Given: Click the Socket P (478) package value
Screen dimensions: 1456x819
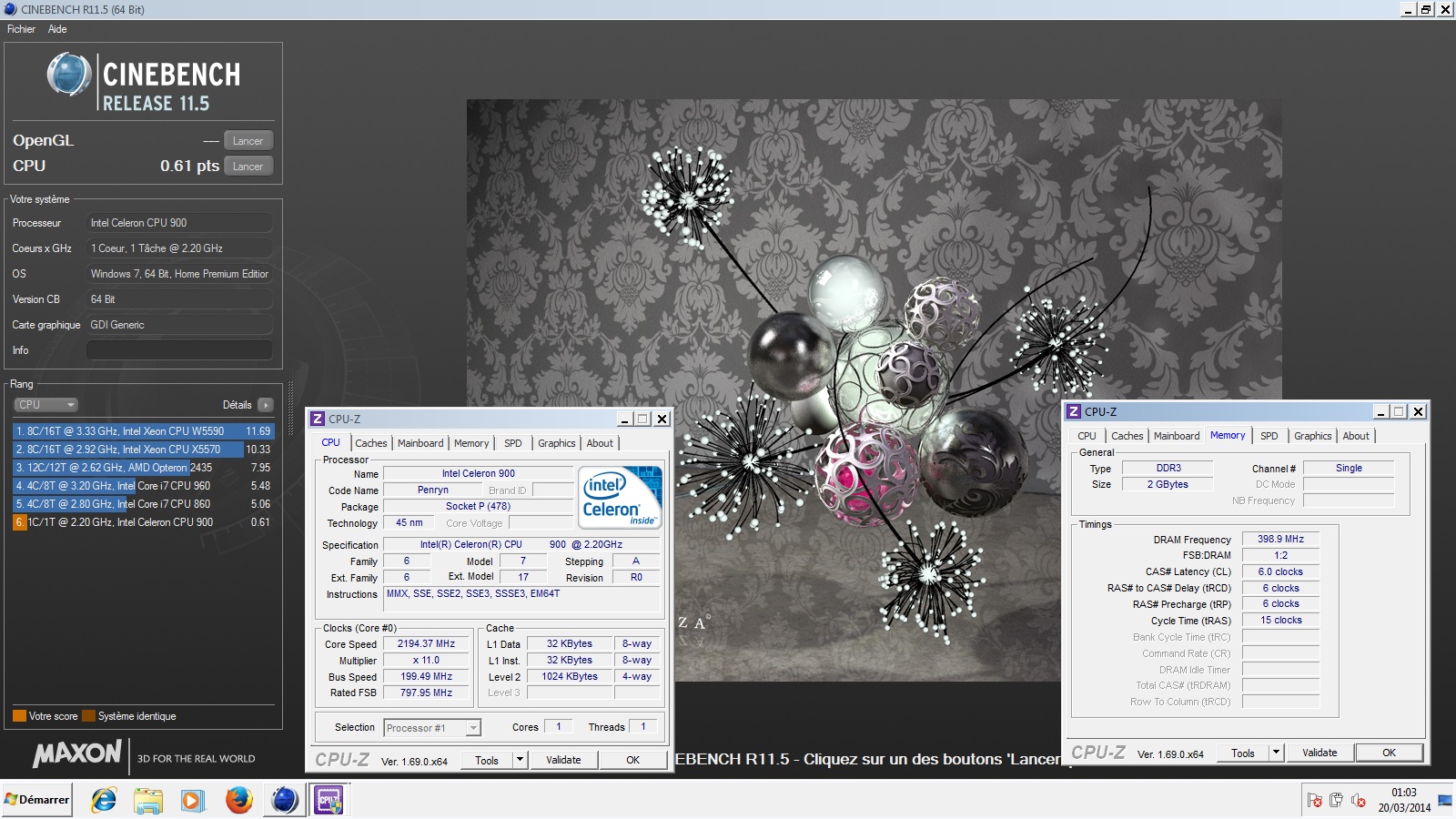Looking at the screenshot, I should point(478,506).
